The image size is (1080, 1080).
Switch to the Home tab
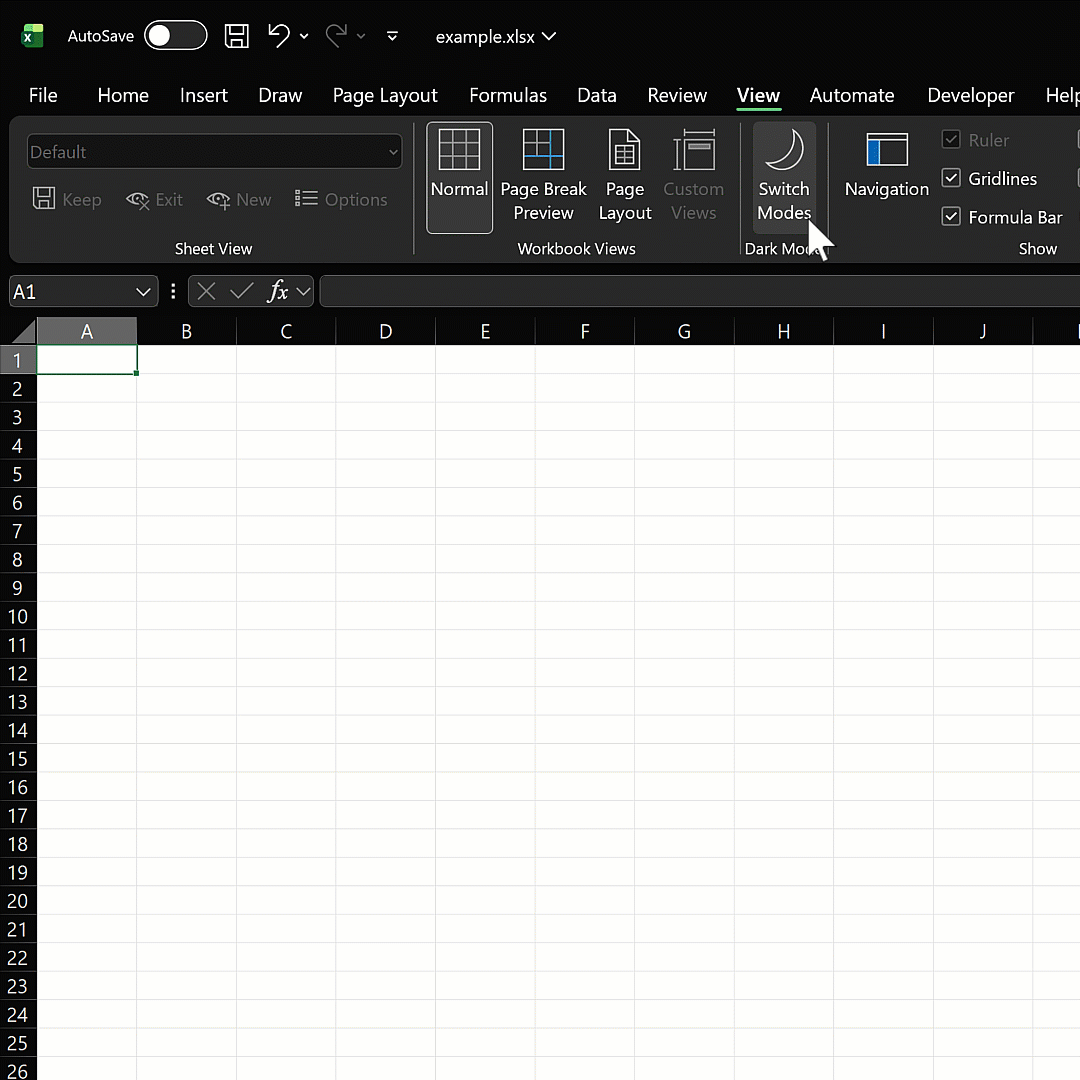[x=123, y=95]
